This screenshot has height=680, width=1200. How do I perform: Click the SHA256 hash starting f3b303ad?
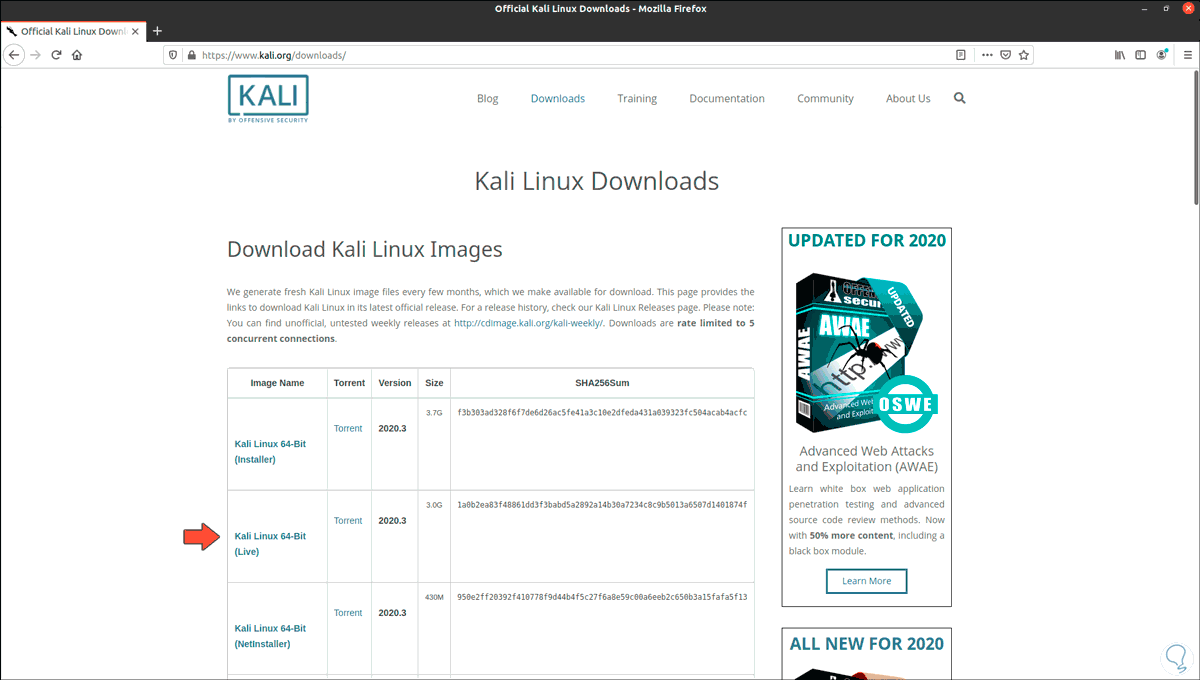tap(602, 412)
